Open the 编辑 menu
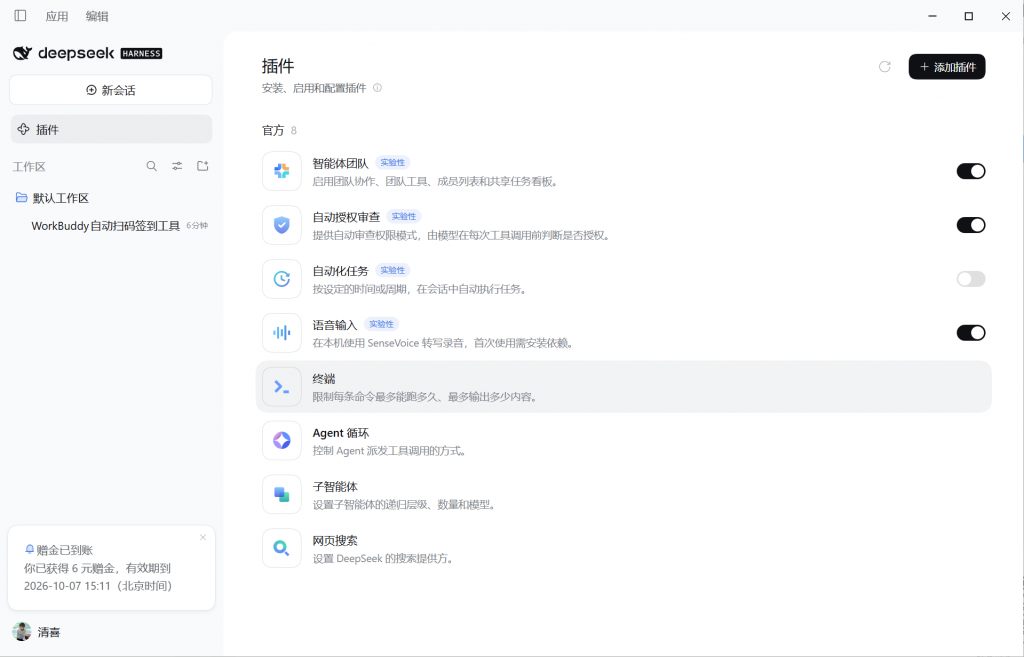Screen dimensions: 1024x657 click(97, 16)
